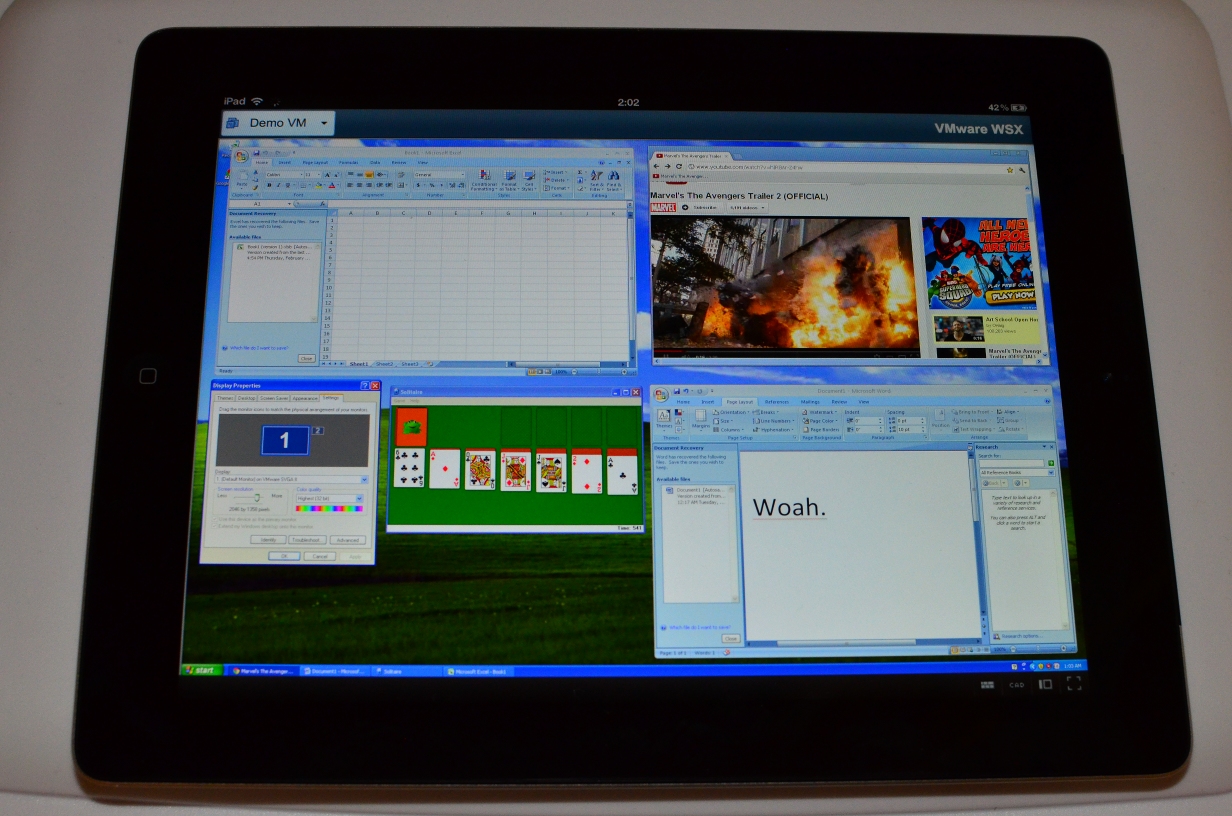Open the Display monitor dropdown
This screenshot has height=816, width=1232.
click(x=363, y=480)
